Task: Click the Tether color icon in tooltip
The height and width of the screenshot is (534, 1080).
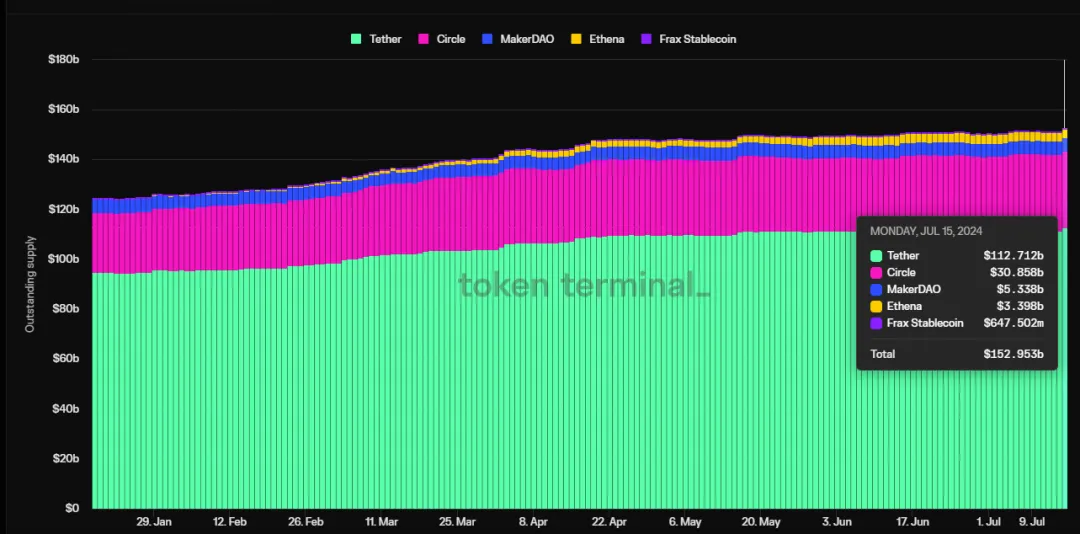Action: point(877,256)
